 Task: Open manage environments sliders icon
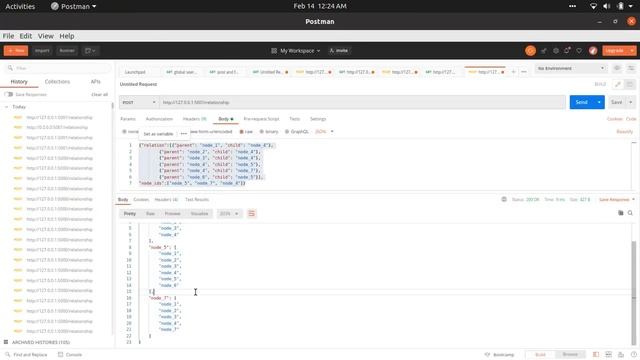tap(631, 68)
